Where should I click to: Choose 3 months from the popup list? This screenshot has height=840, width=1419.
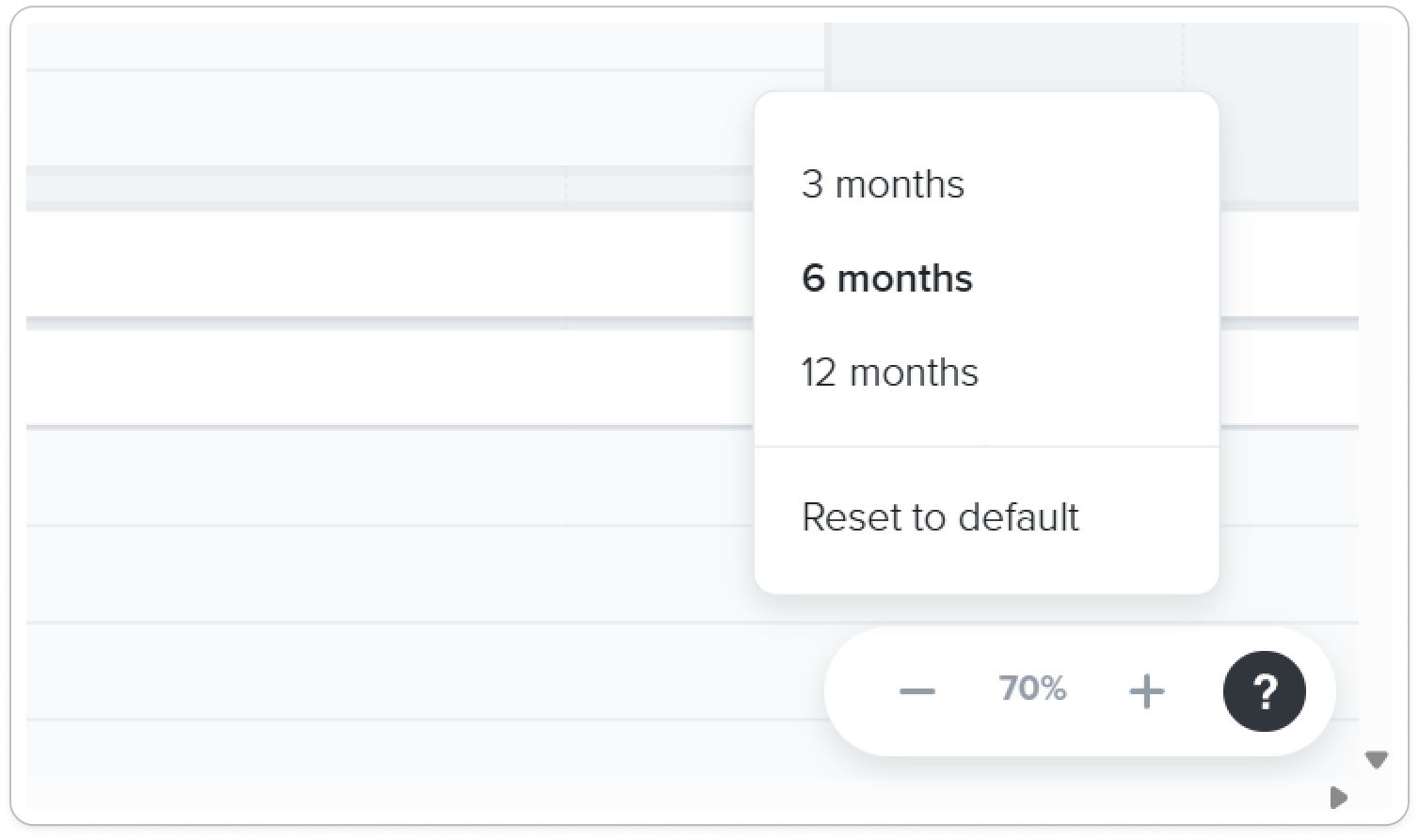pyautogui.click(x=883, y=184)
